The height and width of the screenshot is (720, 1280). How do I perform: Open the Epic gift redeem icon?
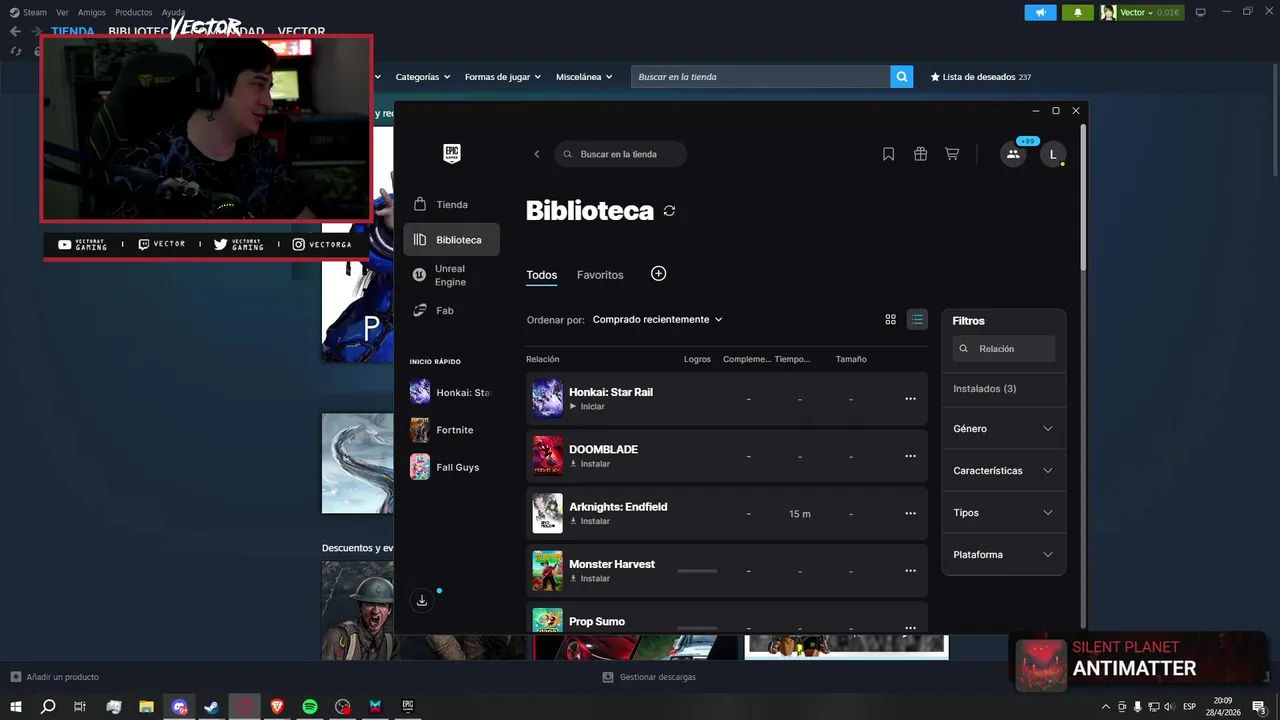click(920, 154)
